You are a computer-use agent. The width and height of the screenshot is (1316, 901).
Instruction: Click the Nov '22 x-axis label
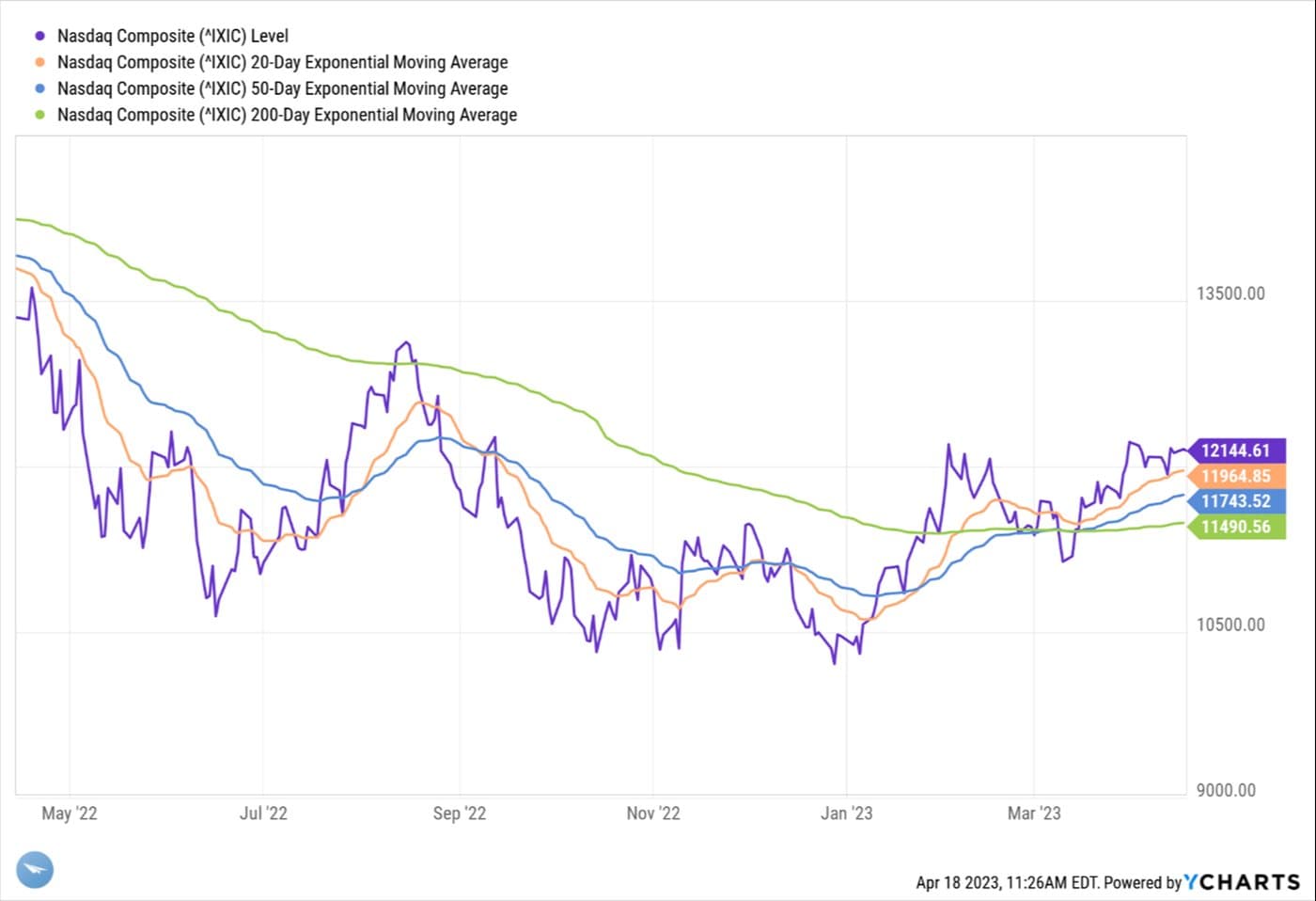tap(653, 814)
